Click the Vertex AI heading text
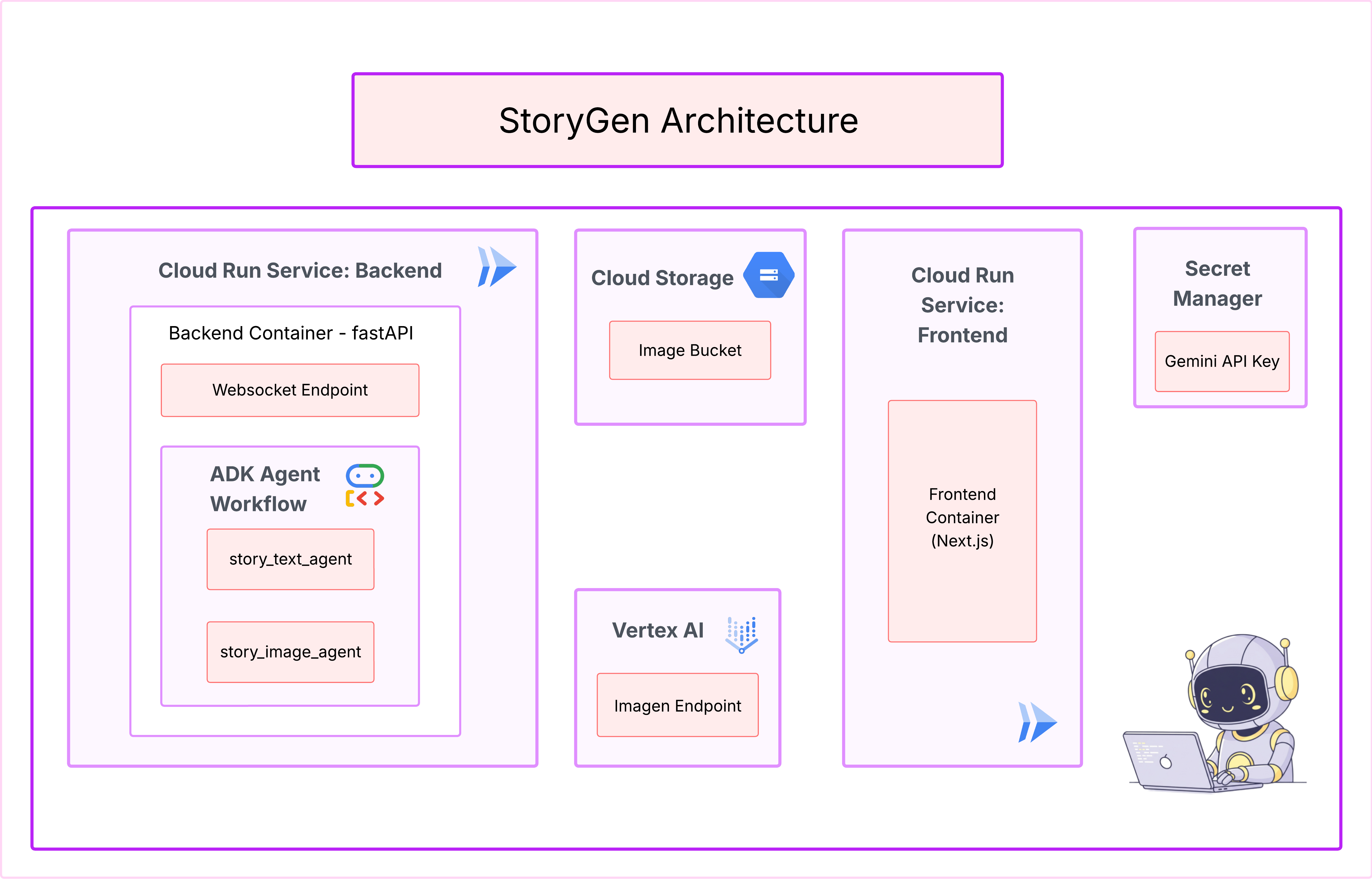This screenshot has width=1372, height=879. pyautogui.click(x=657, y=631)
